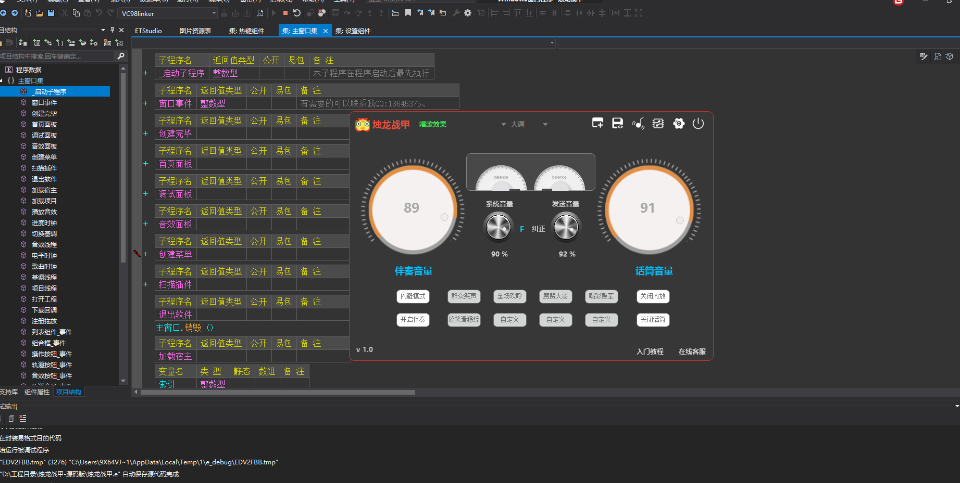
Task: Click the 在线客服 link in audio panel
Action: click(692, 351)
